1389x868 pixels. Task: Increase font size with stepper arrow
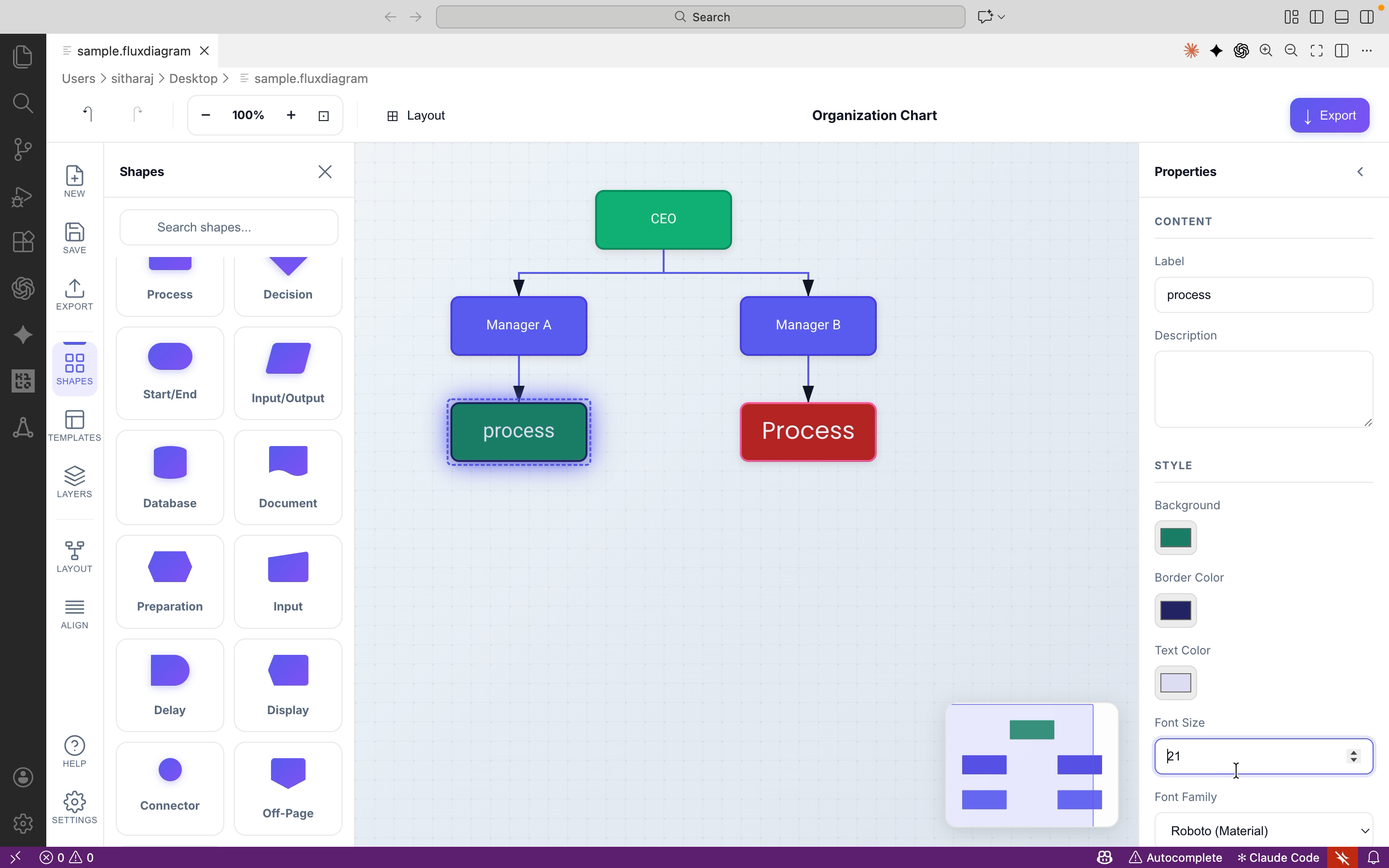pos(1353,752)
